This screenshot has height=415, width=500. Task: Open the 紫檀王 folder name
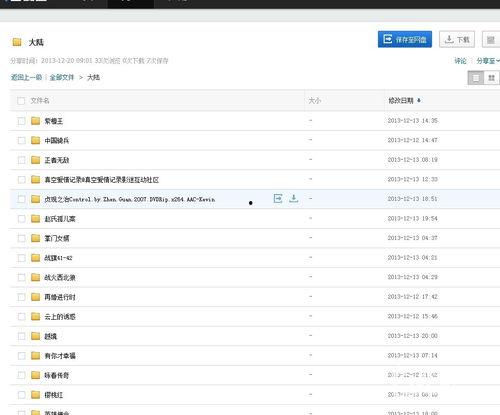(x=54, y=121)
